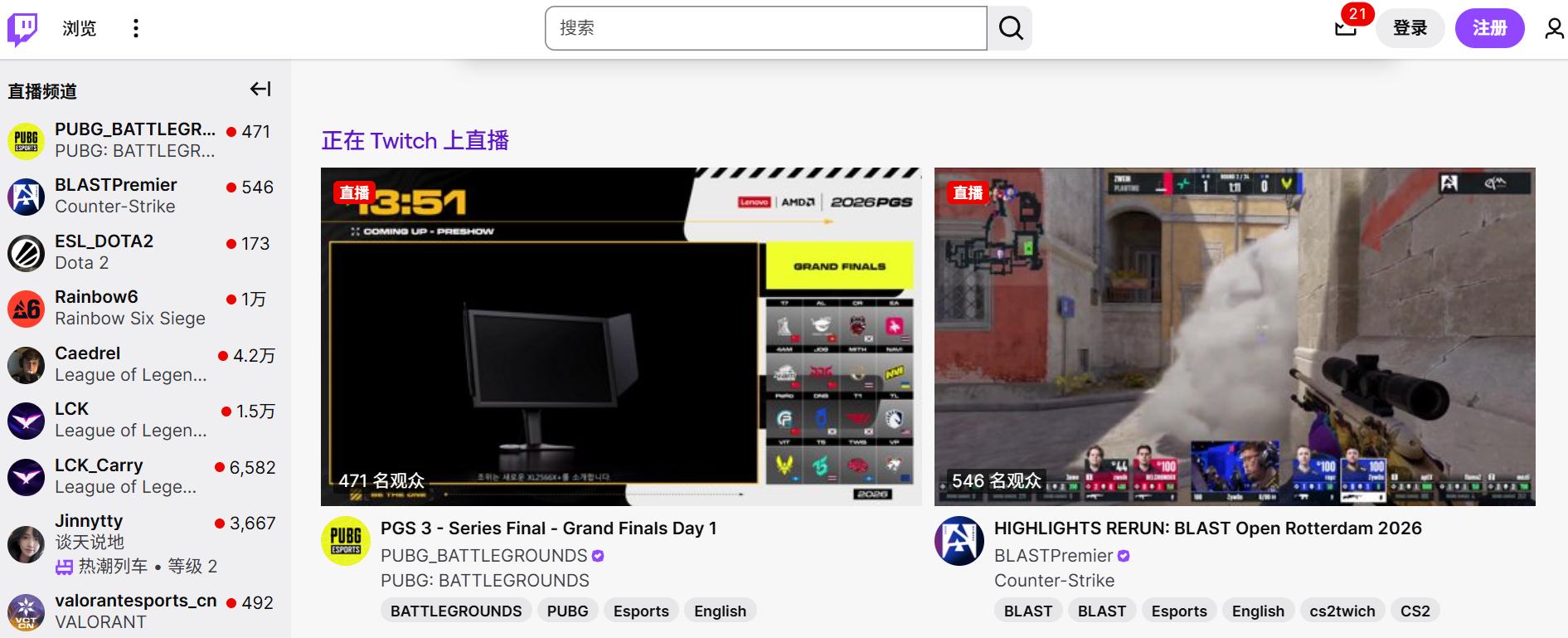Image resolution: width=1568 pixels, height=638 pixels.
Task: Open the PGS 3 Series Final title link
Action: 548,528
